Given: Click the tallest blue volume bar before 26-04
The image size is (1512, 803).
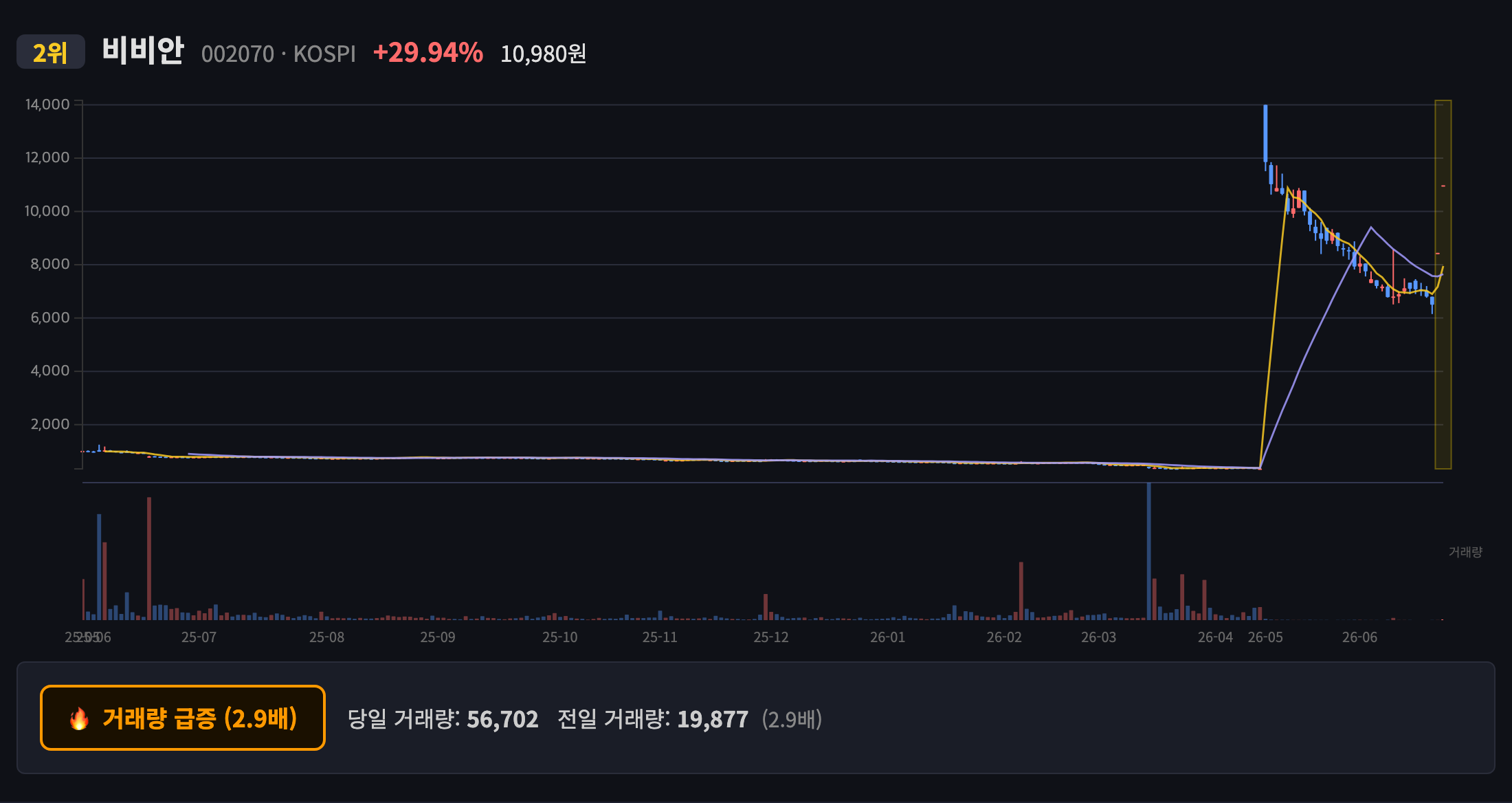Looking at the screenshot, I should coord(1148,551).
